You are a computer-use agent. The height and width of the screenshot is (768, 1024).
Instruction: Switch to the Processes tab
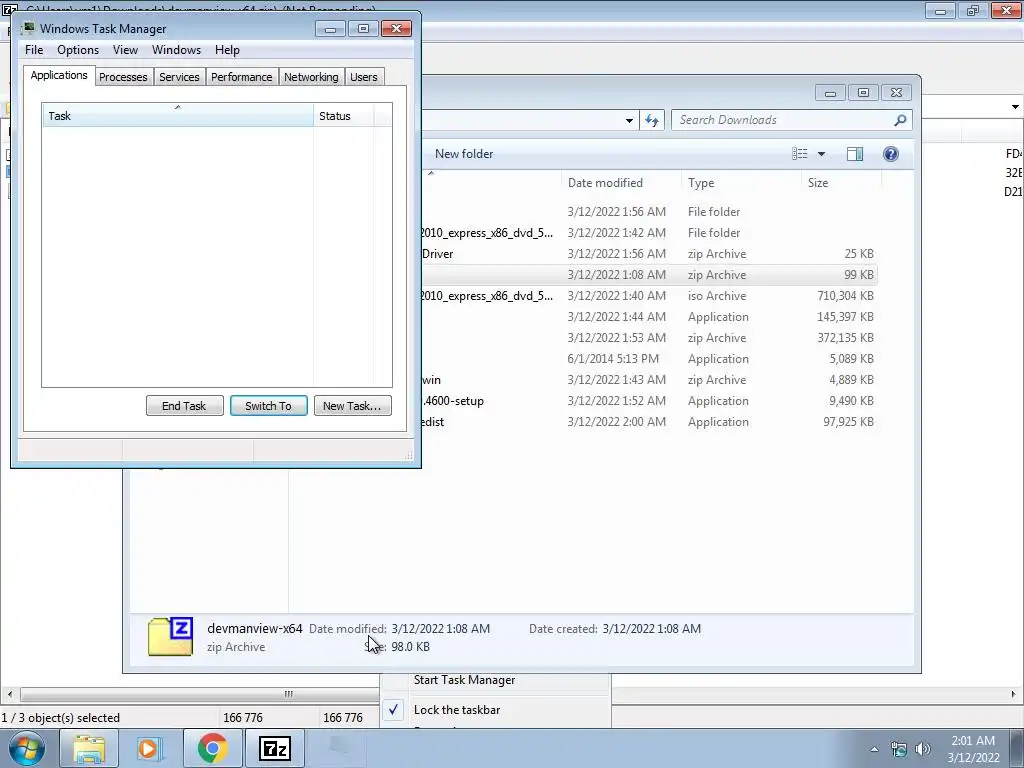click(123, 77)
